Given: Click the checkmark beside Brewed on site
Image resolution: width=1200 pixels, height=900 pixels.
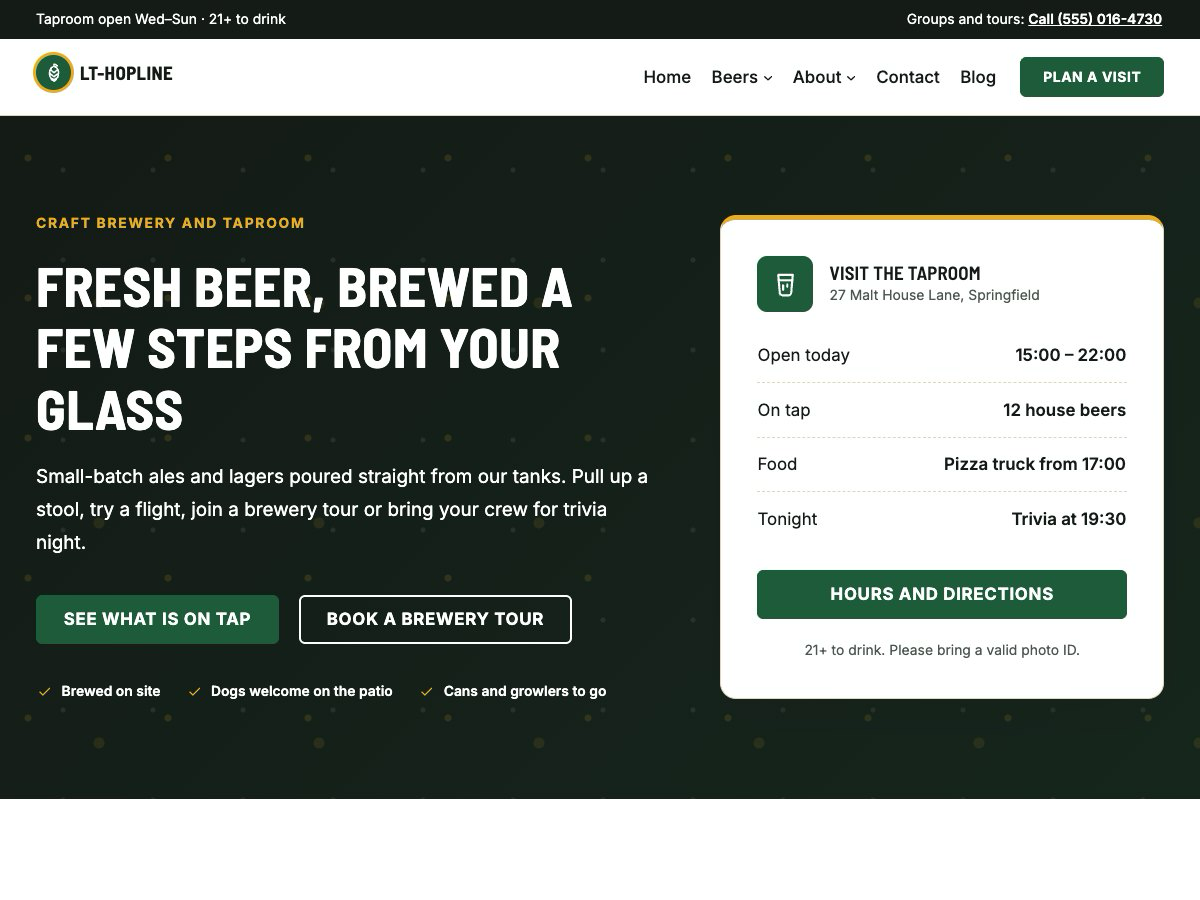Looking at the screenshot, I should 44,691.
